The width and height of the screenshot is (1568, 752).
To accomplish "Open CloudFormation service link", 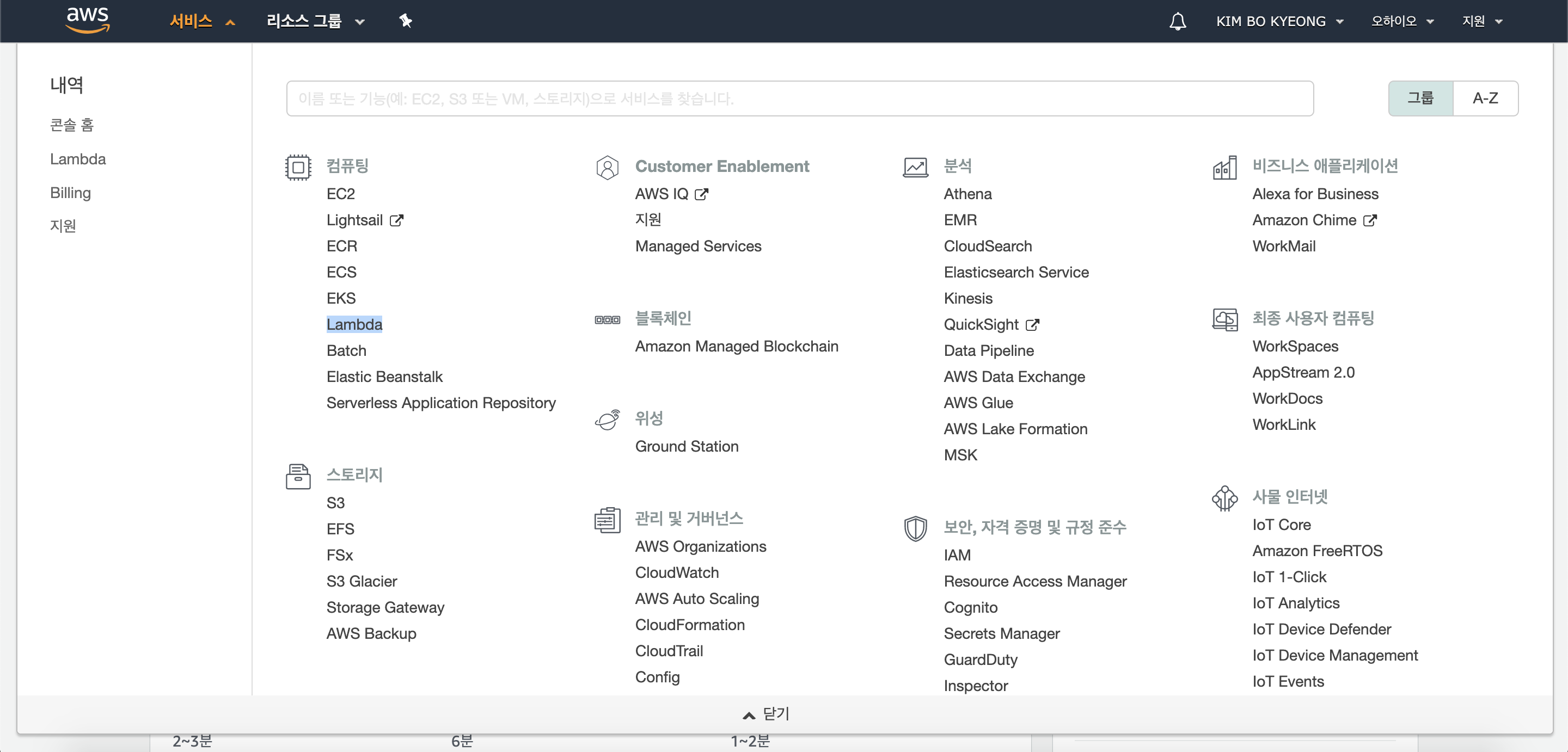I will tap(690, 625).
